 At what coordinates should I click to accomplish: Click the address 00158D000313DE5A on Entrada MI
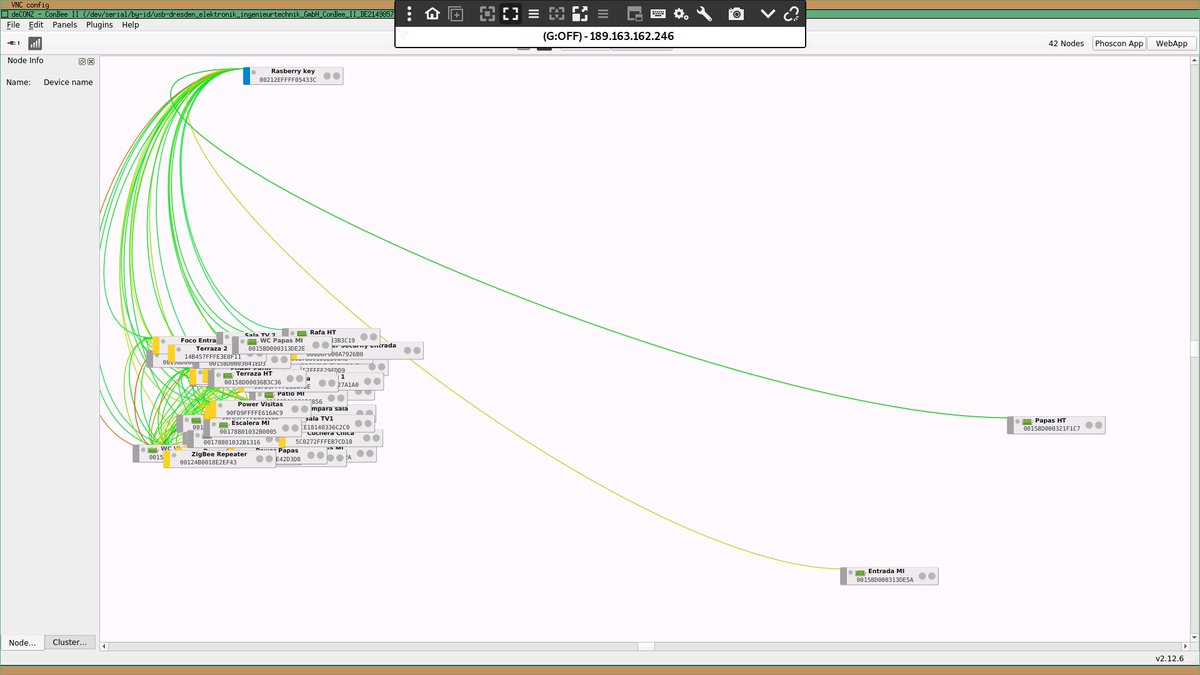885,580
